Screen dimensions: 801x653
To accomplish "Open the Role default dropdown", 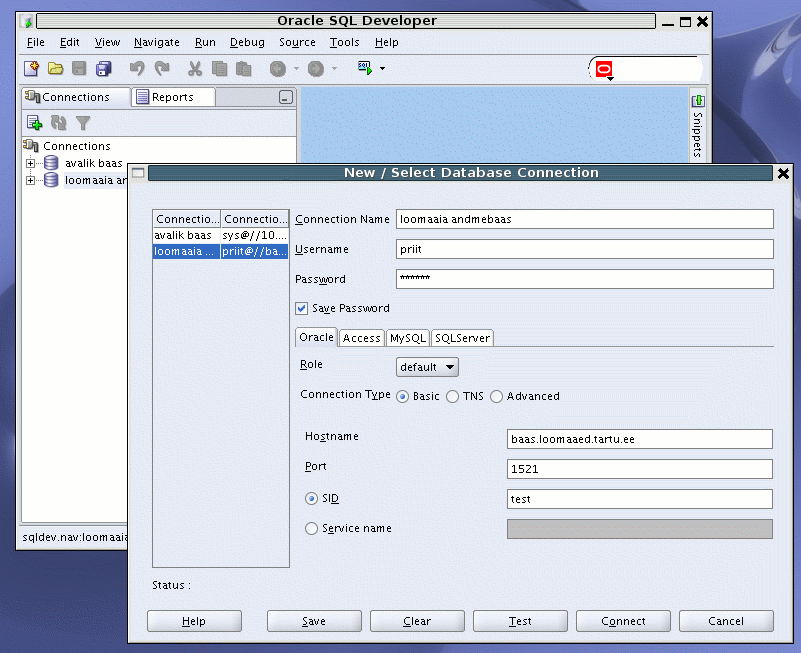I will coord(427,367).
